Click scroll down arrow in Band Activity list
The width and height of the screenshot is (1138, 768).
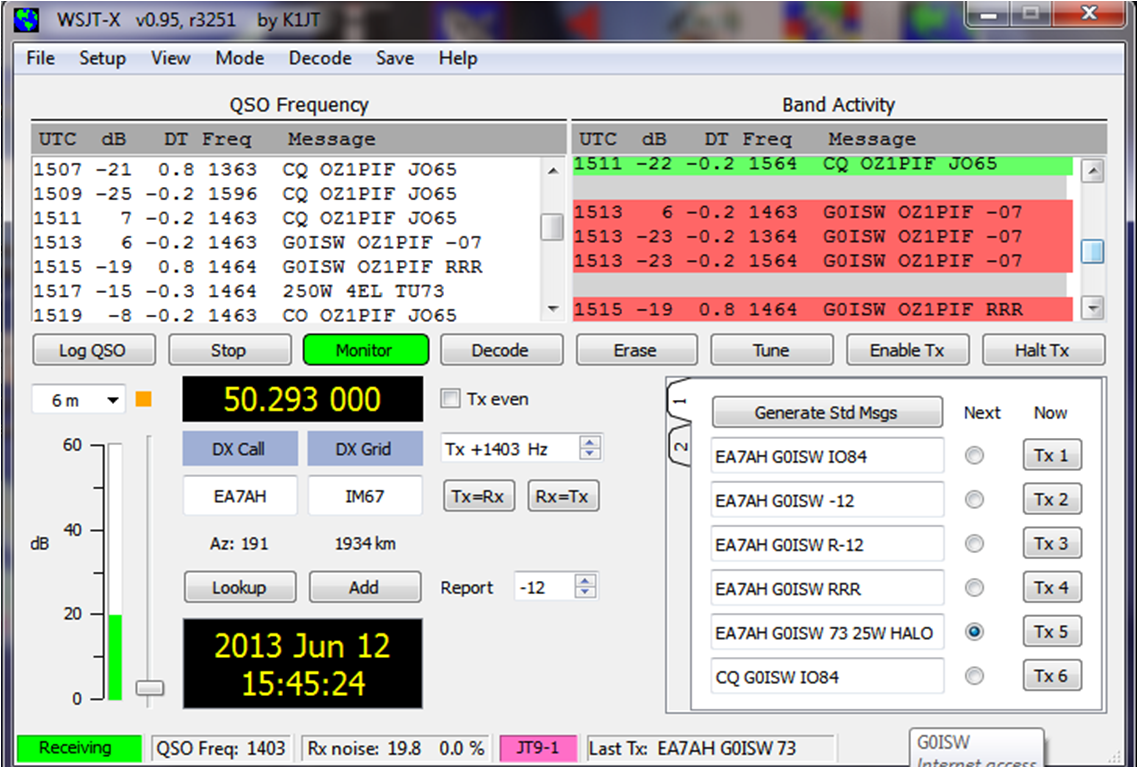click(1092, 308)
